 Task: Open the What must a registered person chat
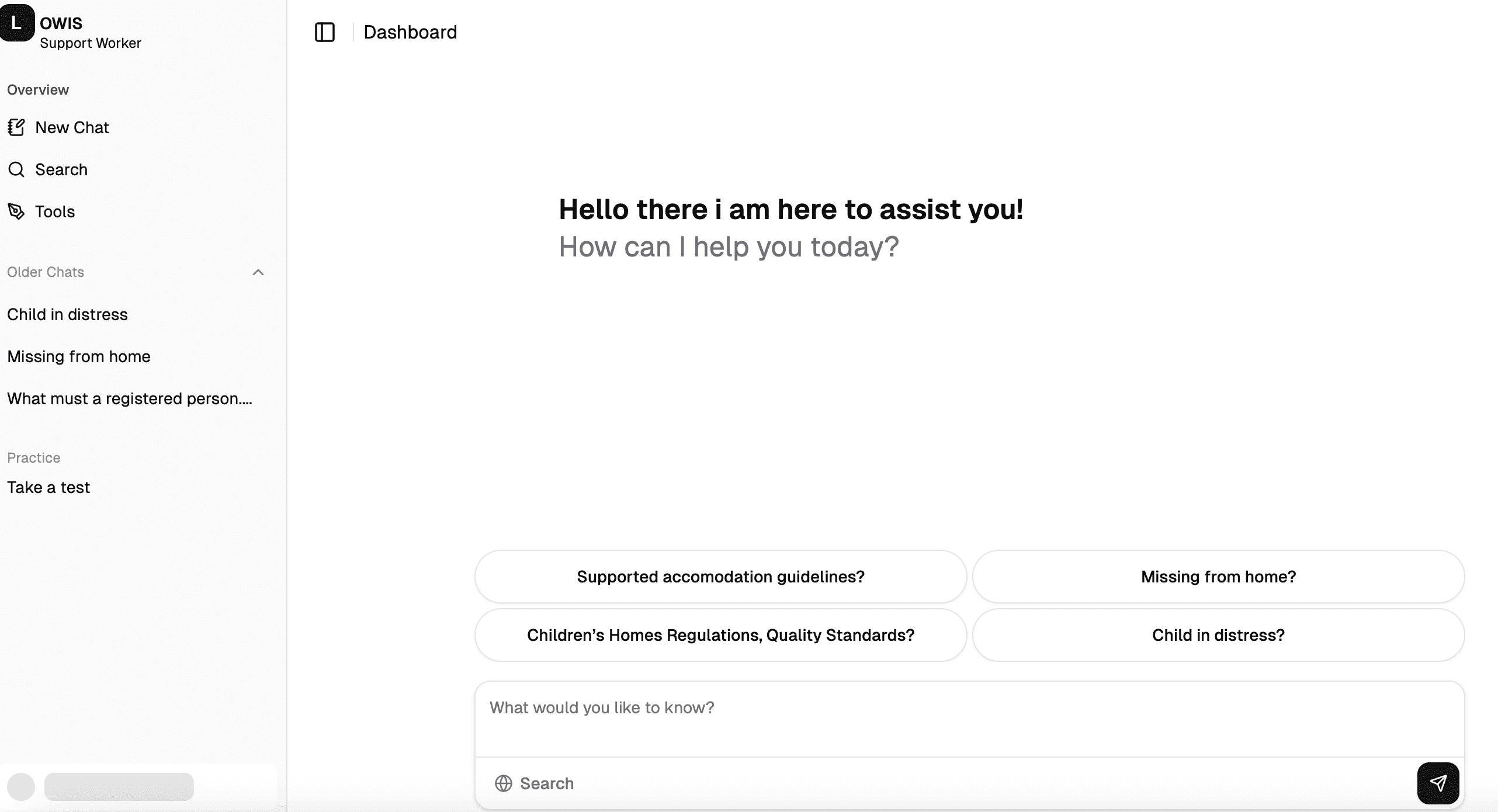click(129, 398)
